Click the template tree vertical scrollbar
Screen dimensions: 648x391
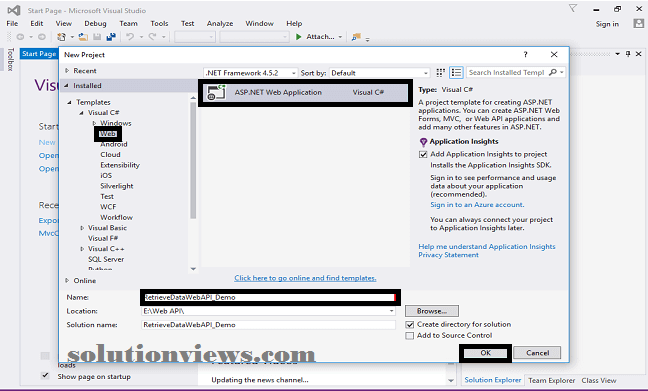point(193,160)
